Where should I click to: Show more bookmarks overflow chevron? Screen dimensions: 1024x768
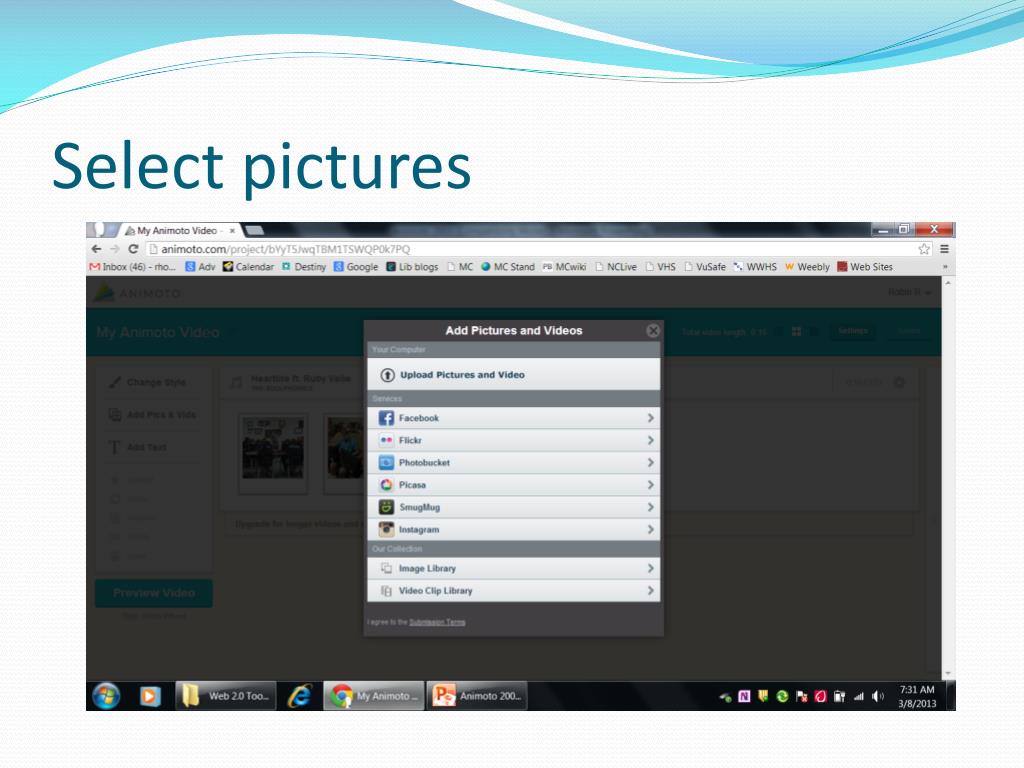tap(944, 266)
